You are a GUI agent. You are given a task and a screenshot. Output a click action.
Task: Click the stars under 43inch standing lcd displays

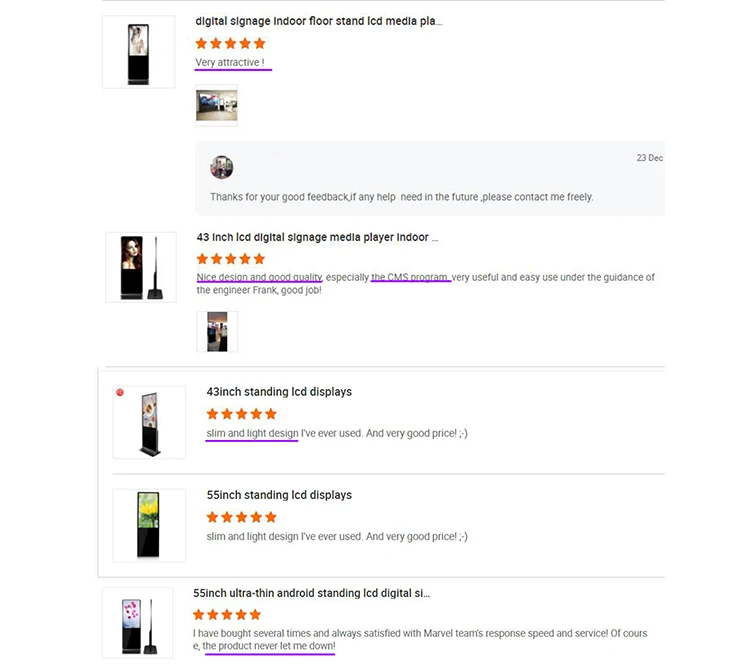[x=241, y=413]
